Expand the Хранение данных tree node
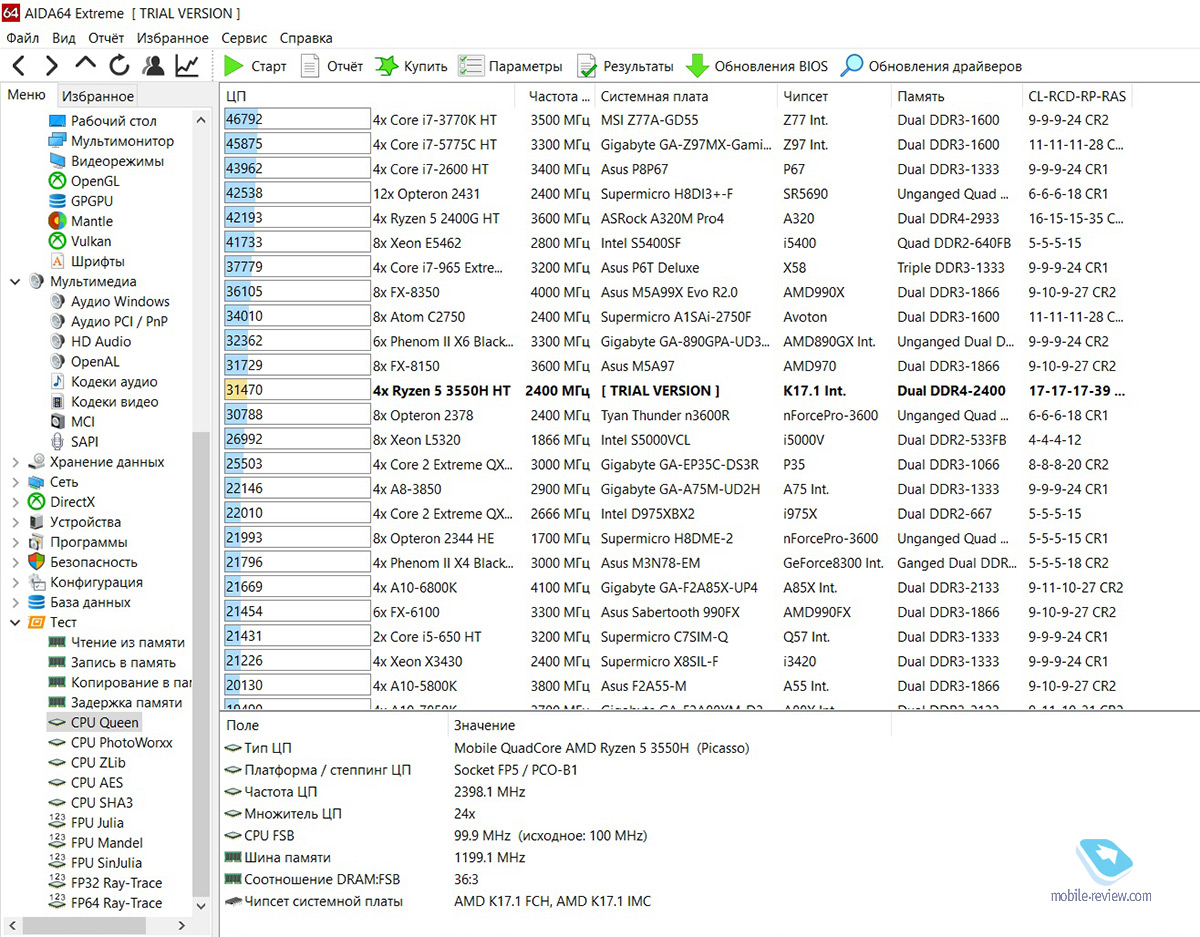This screenshot has width=1200, height=937. 15,462
